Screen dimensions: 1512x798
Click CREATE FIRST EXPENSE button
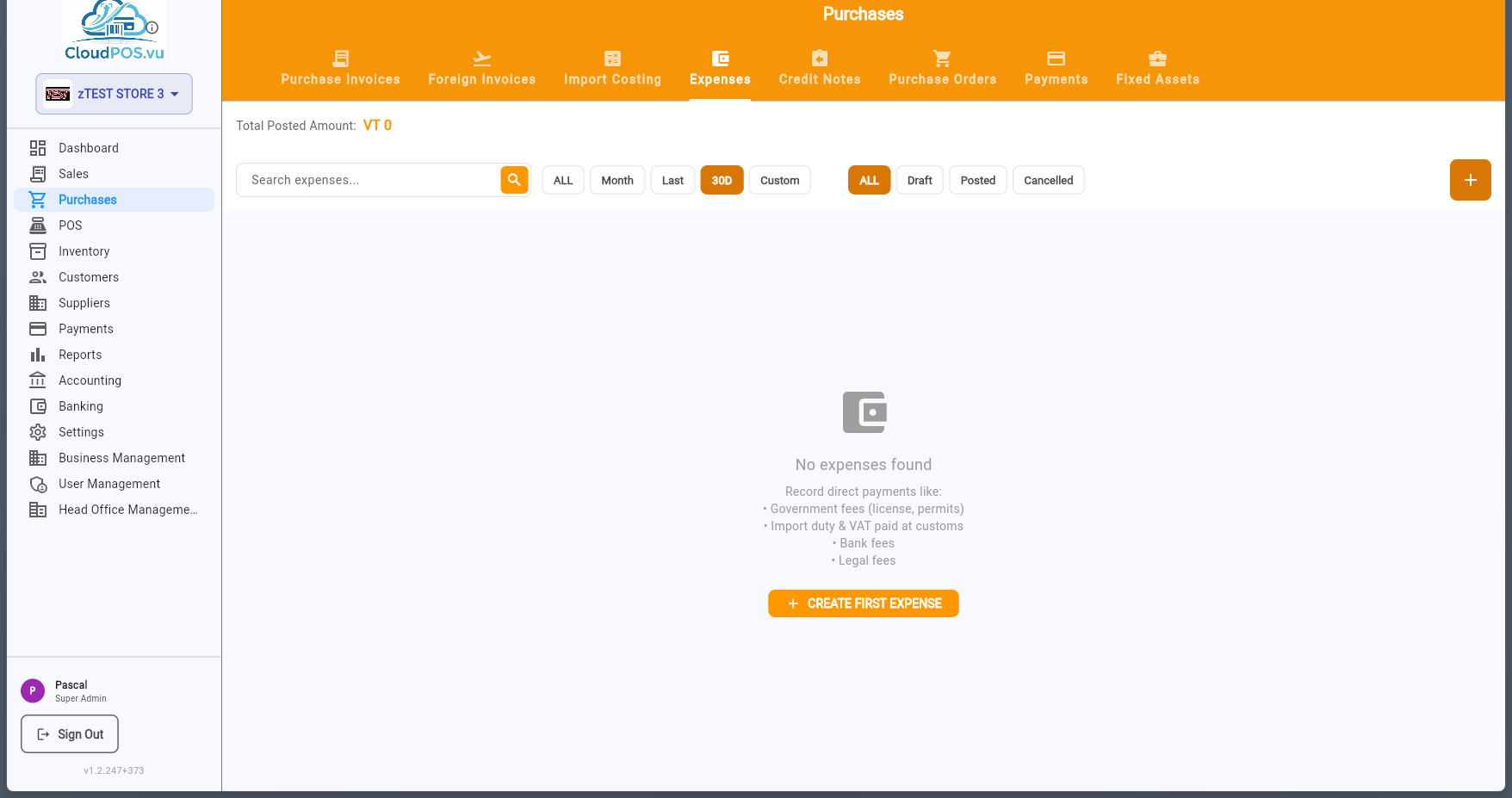point(864,603)
